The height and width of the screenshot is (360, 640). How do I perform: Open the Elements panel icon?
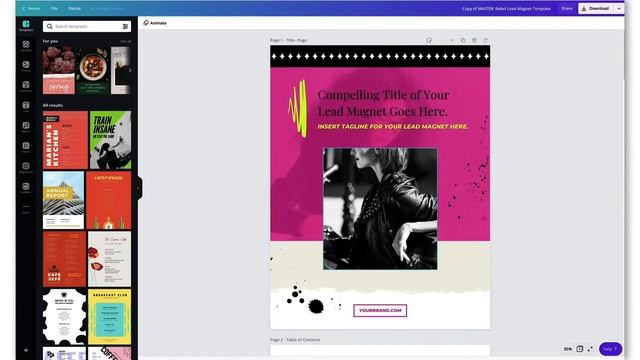[26, 86]
